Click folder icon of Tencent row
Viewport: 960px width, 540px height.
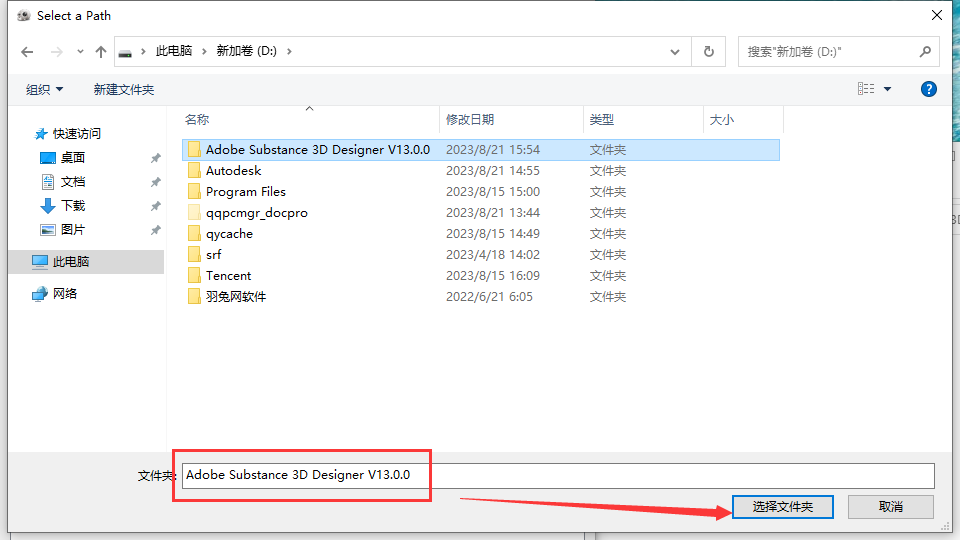coord(194,276)
